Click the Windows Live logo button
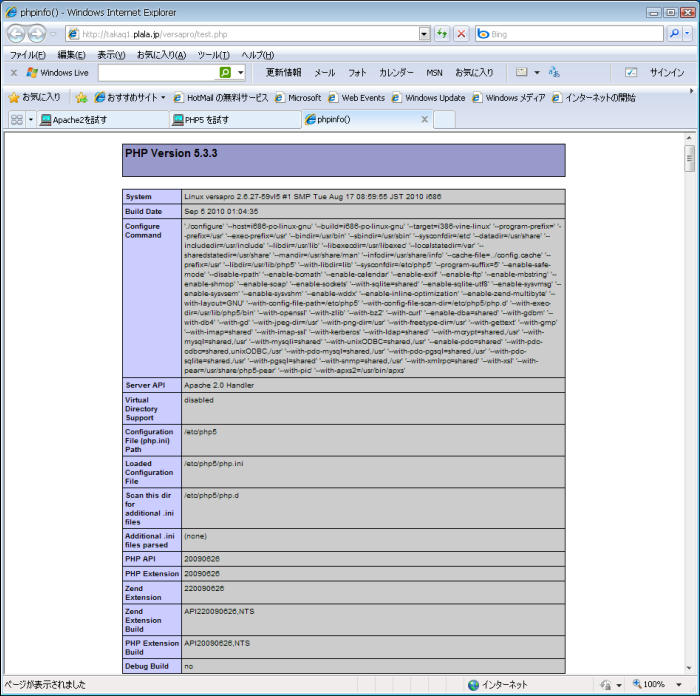 [x=58, y=72]
